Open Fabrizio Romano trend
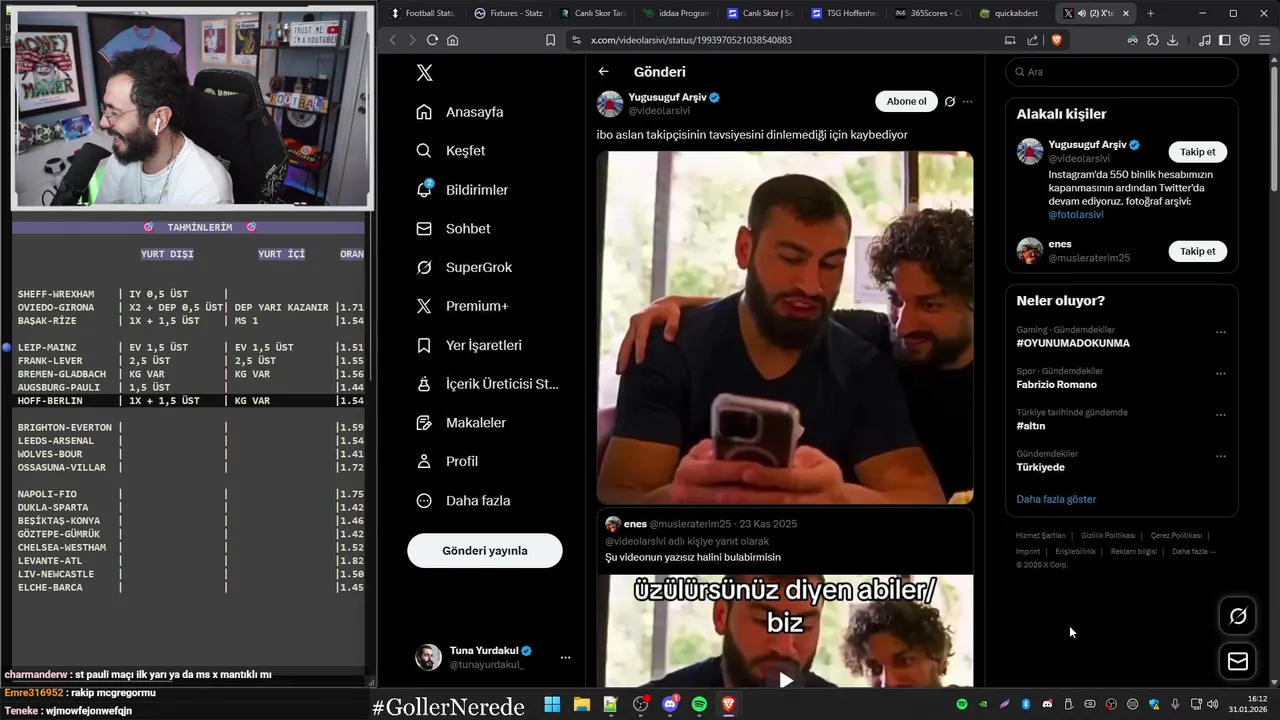This screenshot has height=720, width=1280. pos(1056,385)
